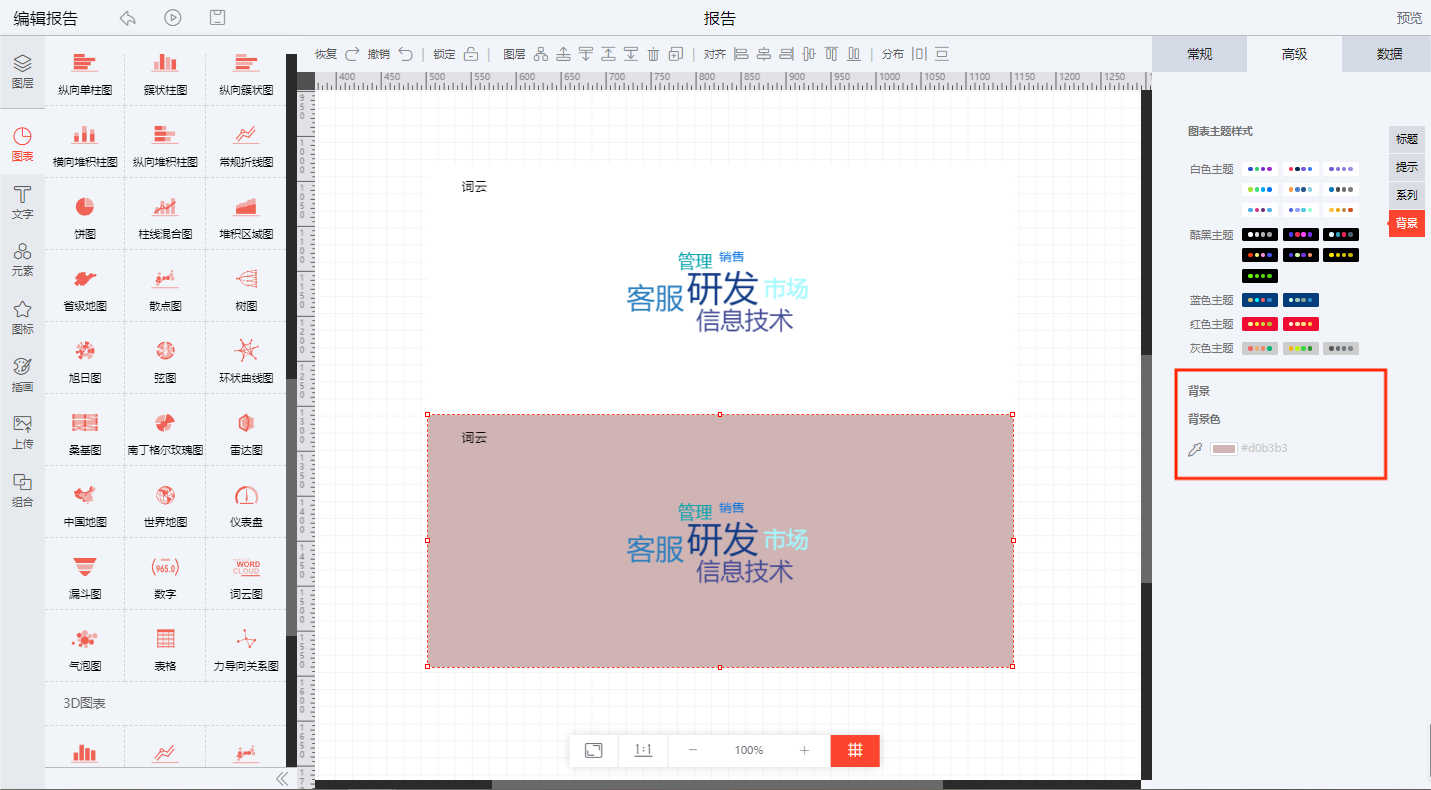The image size is (1431, 790).
Task: Open the 元素 elements sidebar section
Action: [x=22, y=259]
